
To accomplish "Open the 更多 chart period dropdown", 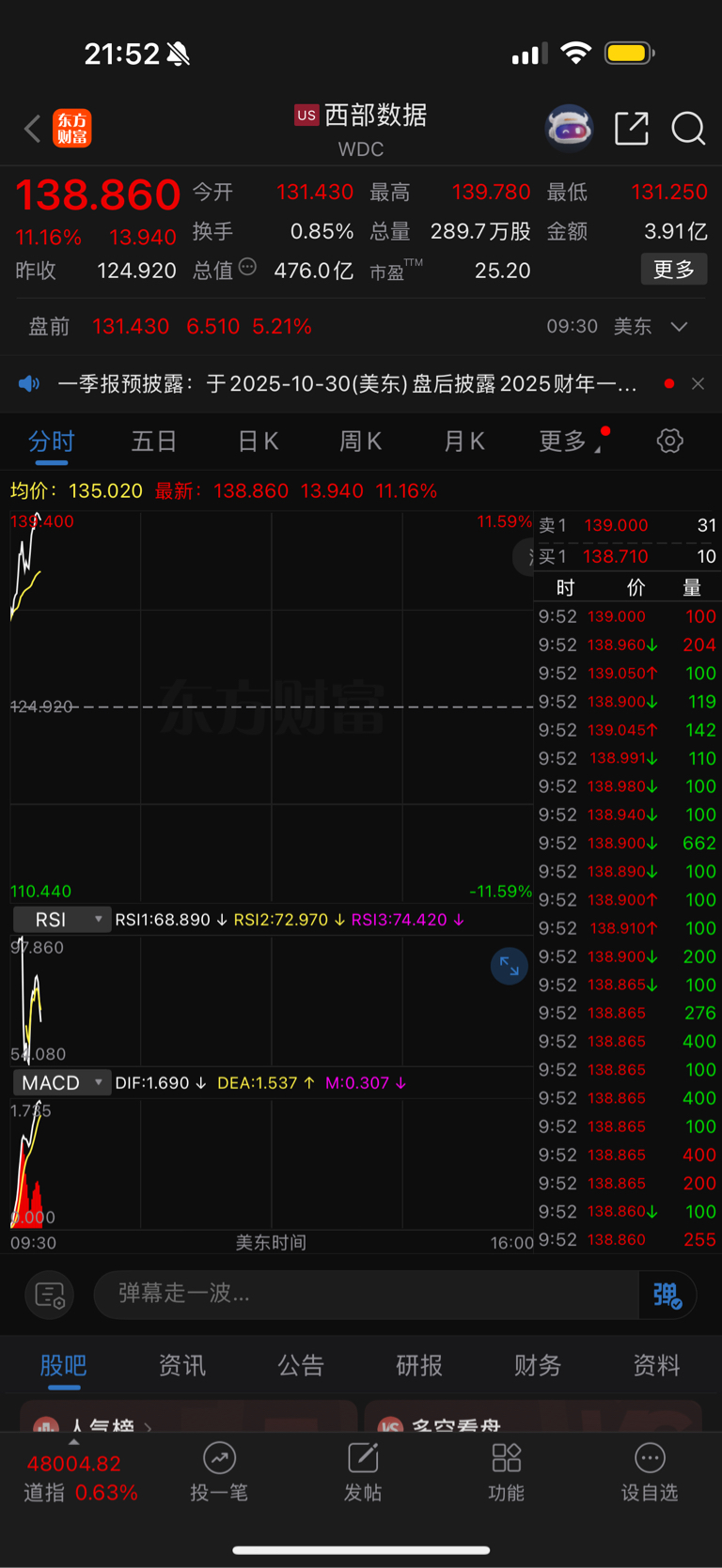I will coord(569,441).
